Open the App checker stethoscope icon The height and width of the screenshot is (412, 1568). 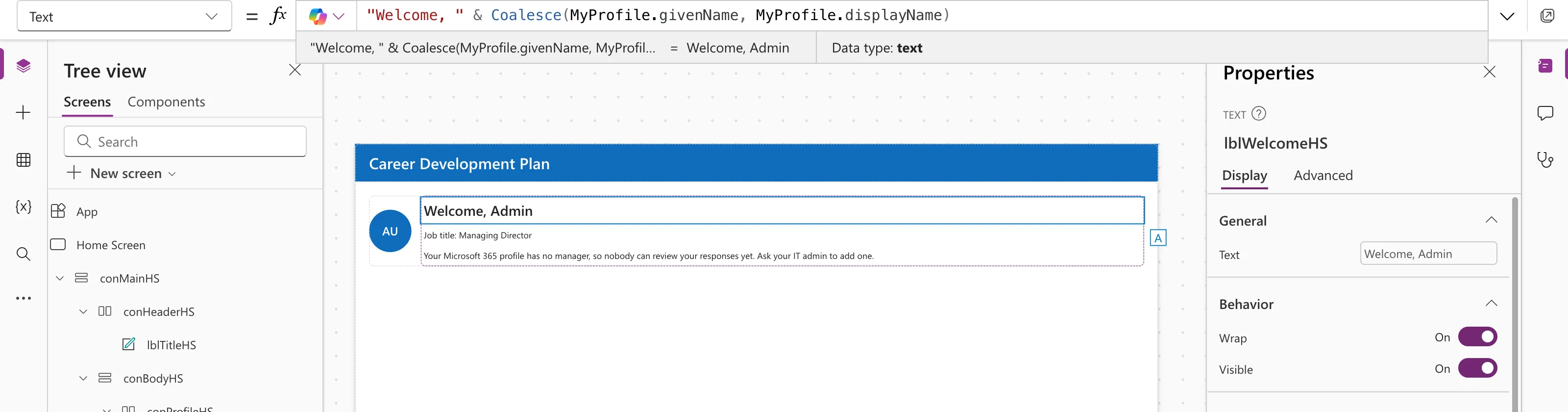[x=1545, y=160]
